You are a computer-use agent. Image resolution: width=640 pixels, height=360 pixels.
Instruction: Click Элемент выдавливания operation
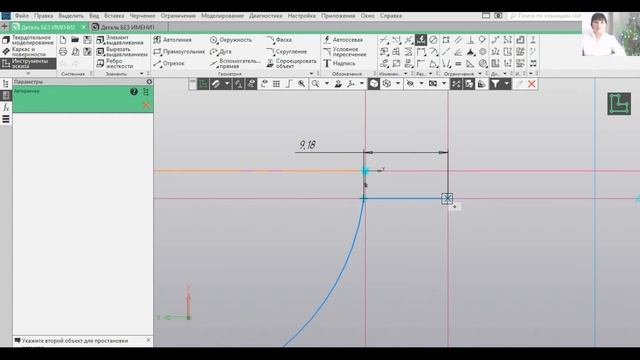[x=120, y=40]
